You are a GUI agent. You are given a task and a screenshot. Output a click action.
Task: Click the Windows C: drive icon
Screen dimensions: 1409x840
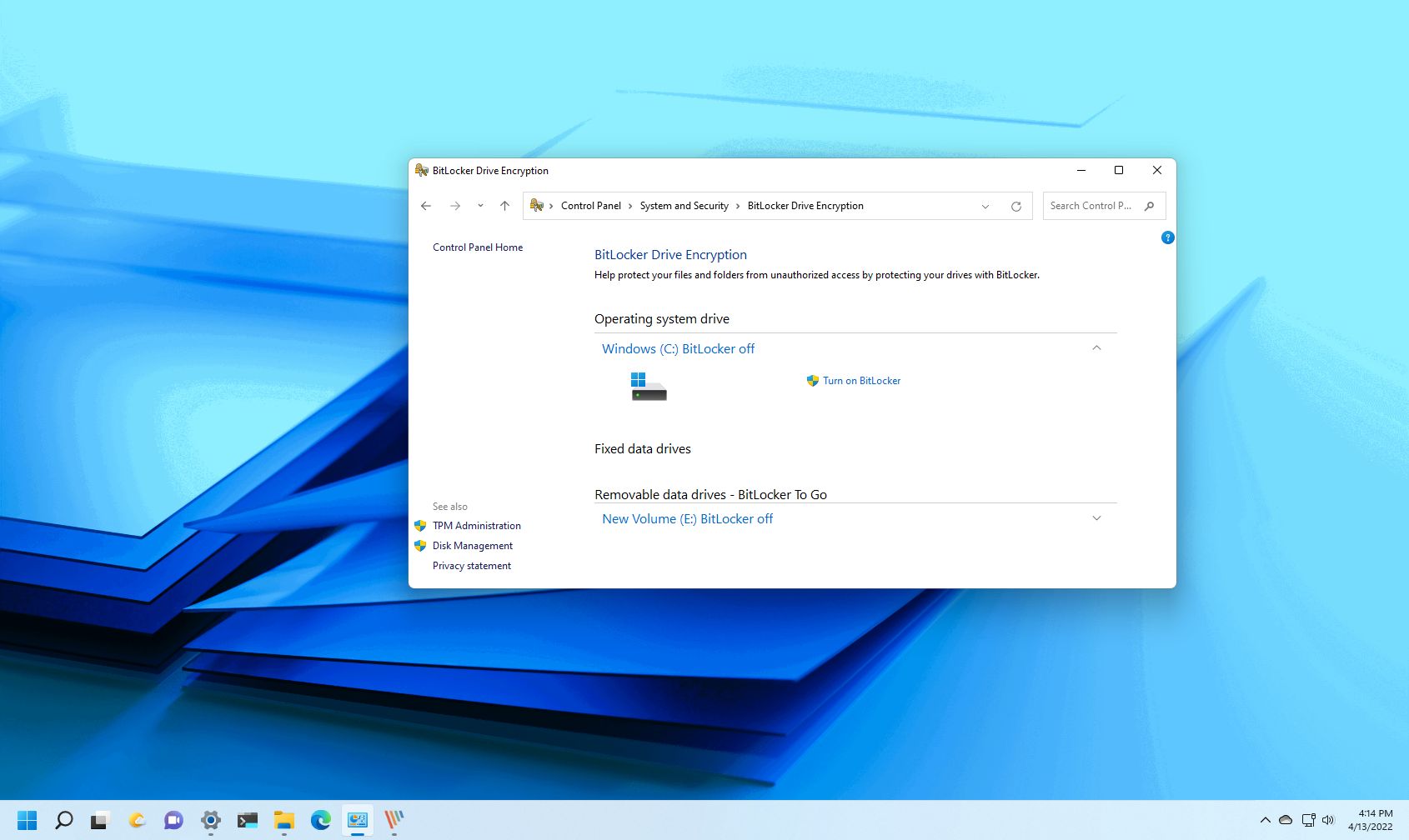click(x=649, y=387)
